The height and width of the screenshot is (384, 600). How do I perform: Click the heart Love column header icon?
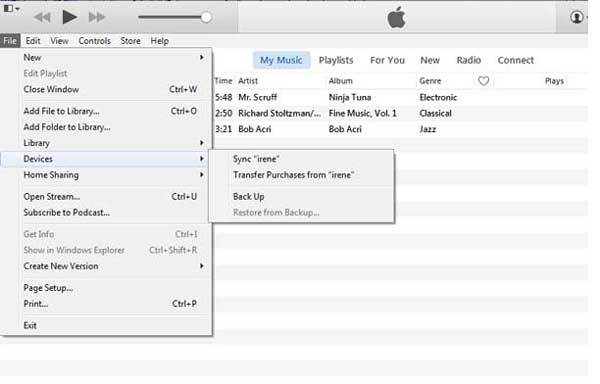click(x=484, y=81)
